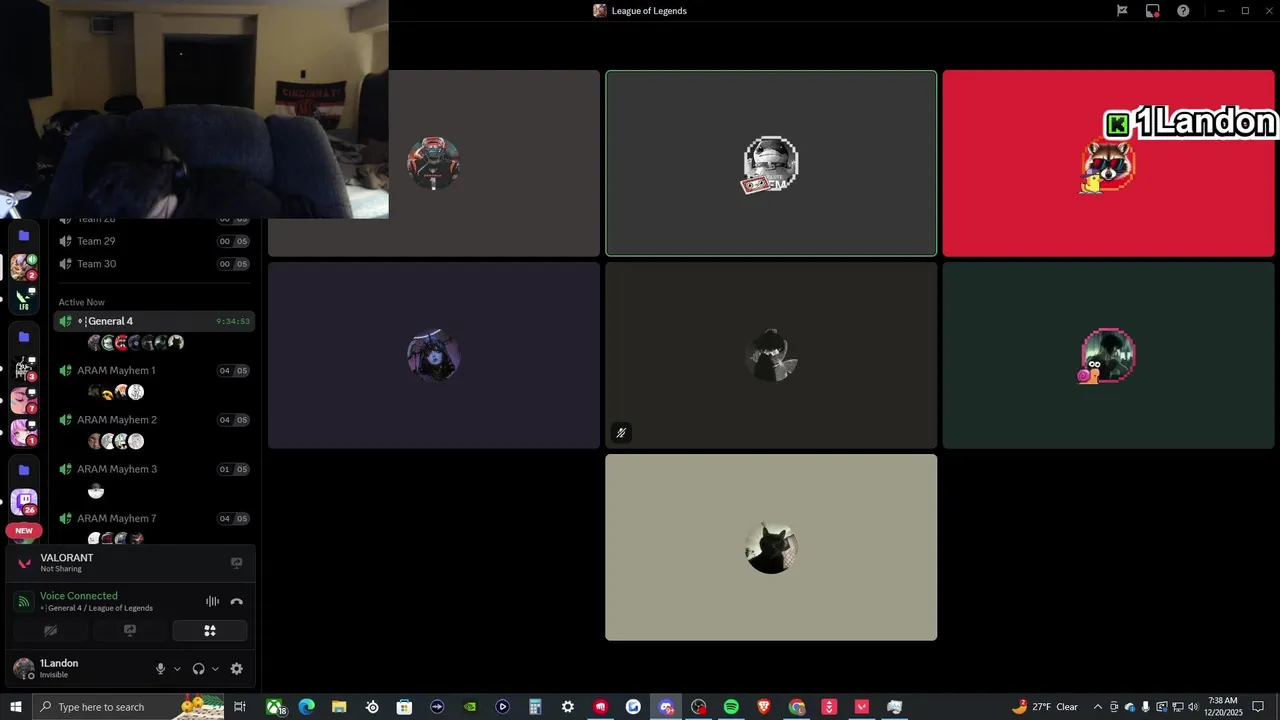The width and height of the screenshot is (1280, 720).
Task: Open the LFG server in sidebar
Action: 24,299
